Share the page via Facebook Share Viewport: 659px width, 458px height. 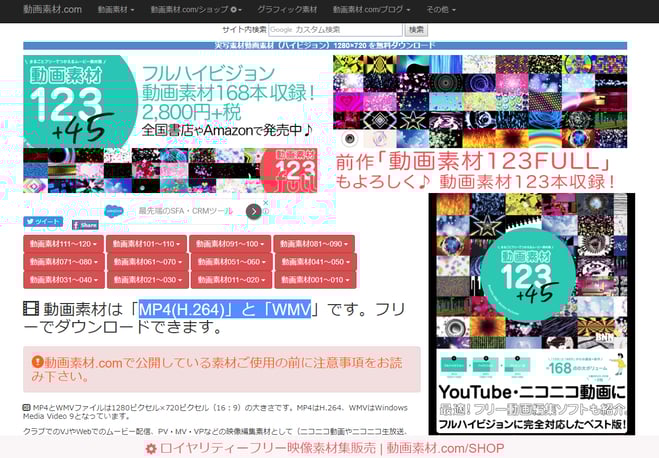pos(85,225)
